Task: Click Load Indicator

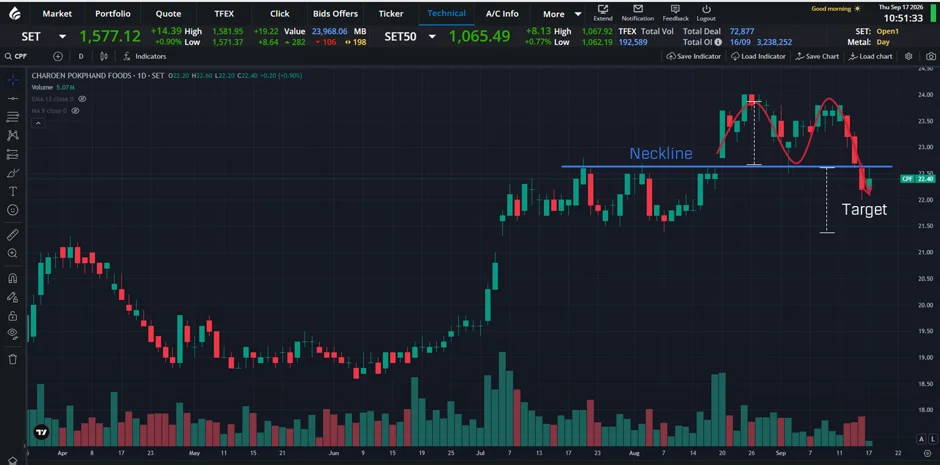Action: click(x=758, y=56)
